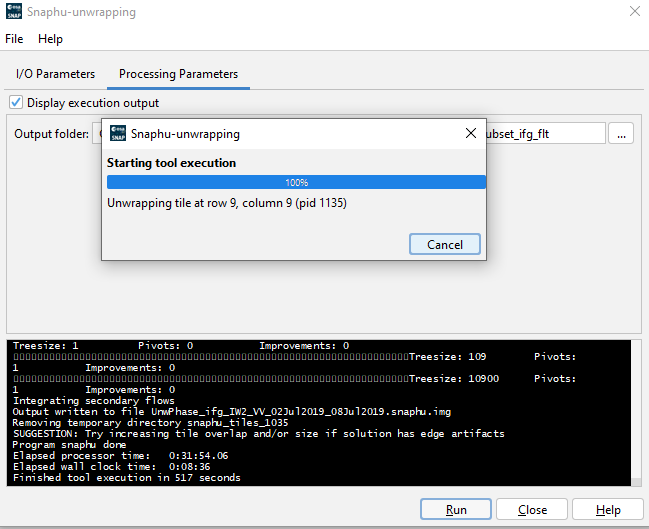Click the SNAP icon in main title bar

point(14,12)
